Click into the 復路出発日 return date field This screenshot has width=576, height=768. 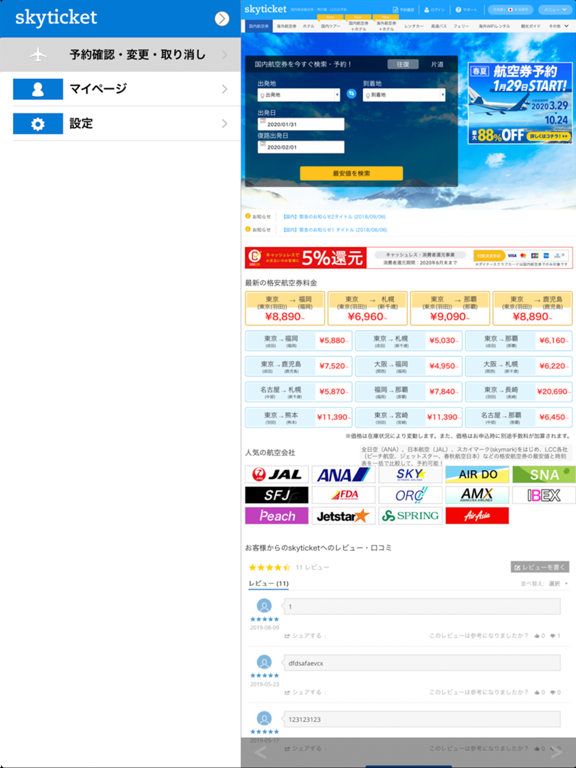point(301,147)
